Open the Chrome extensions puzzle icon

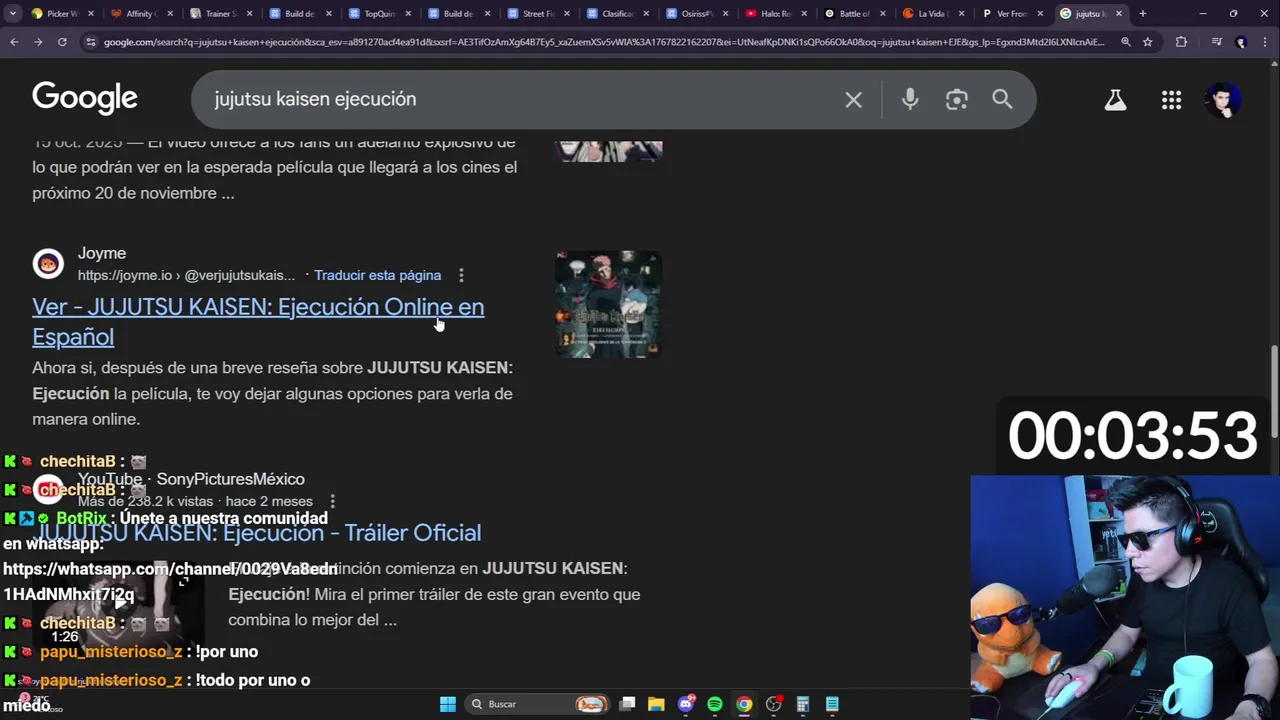1182,42
